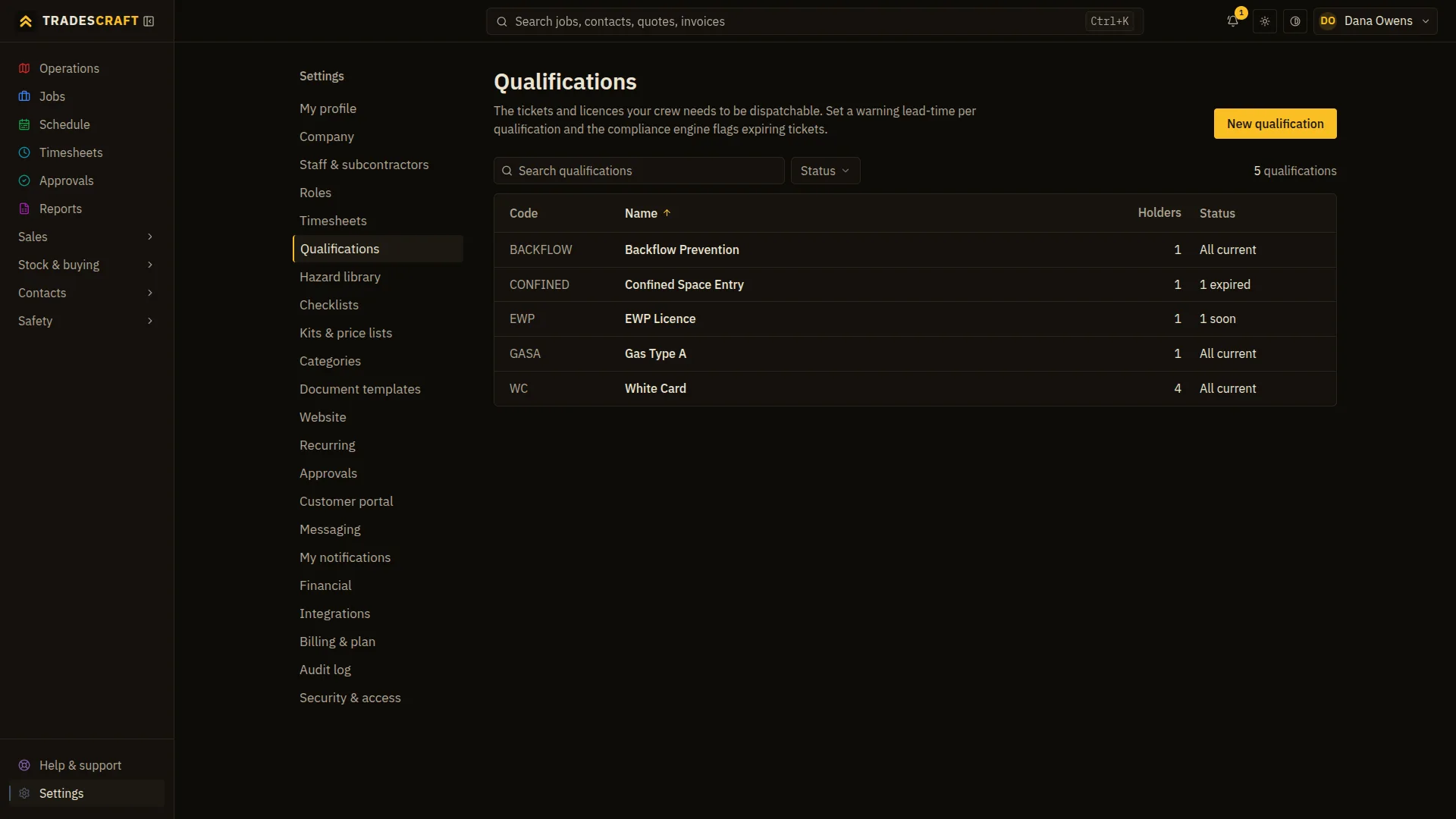Click the Approvals check-circle icon
This screenshot has height=819, width=1456.
[24, 180]
